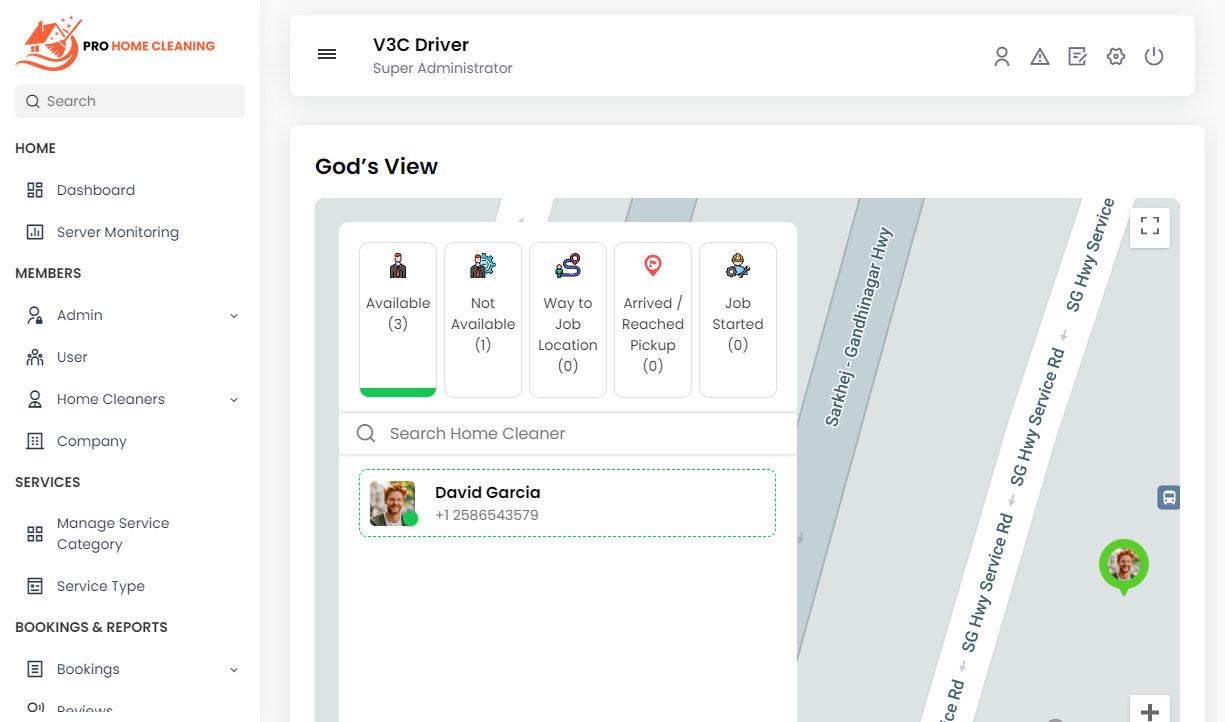Select the Available (3) status filter

[x=398, y=319]
